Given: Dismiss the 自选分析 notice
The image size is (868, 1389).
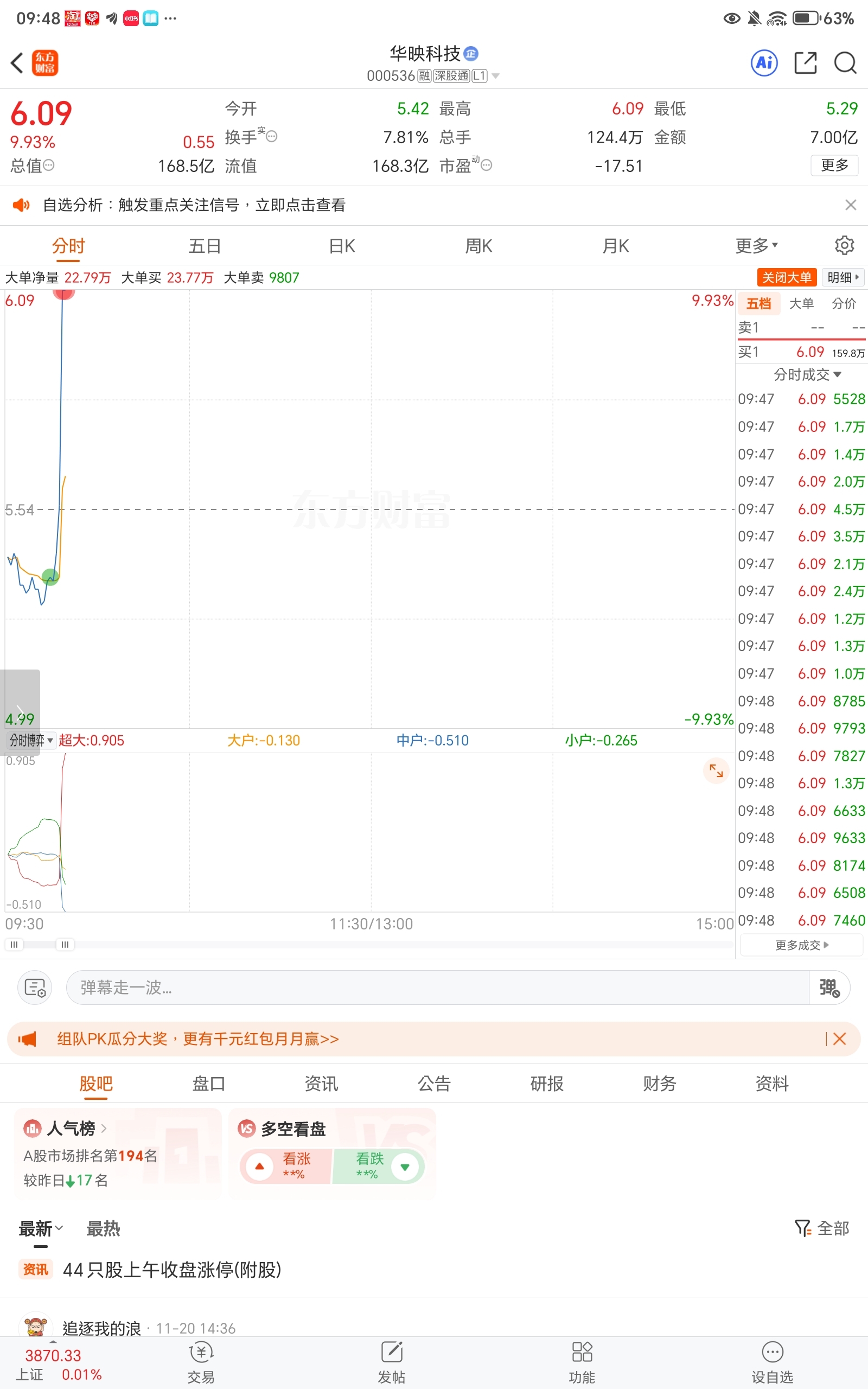Looking at the screenshot, I should tap(851, 205).
